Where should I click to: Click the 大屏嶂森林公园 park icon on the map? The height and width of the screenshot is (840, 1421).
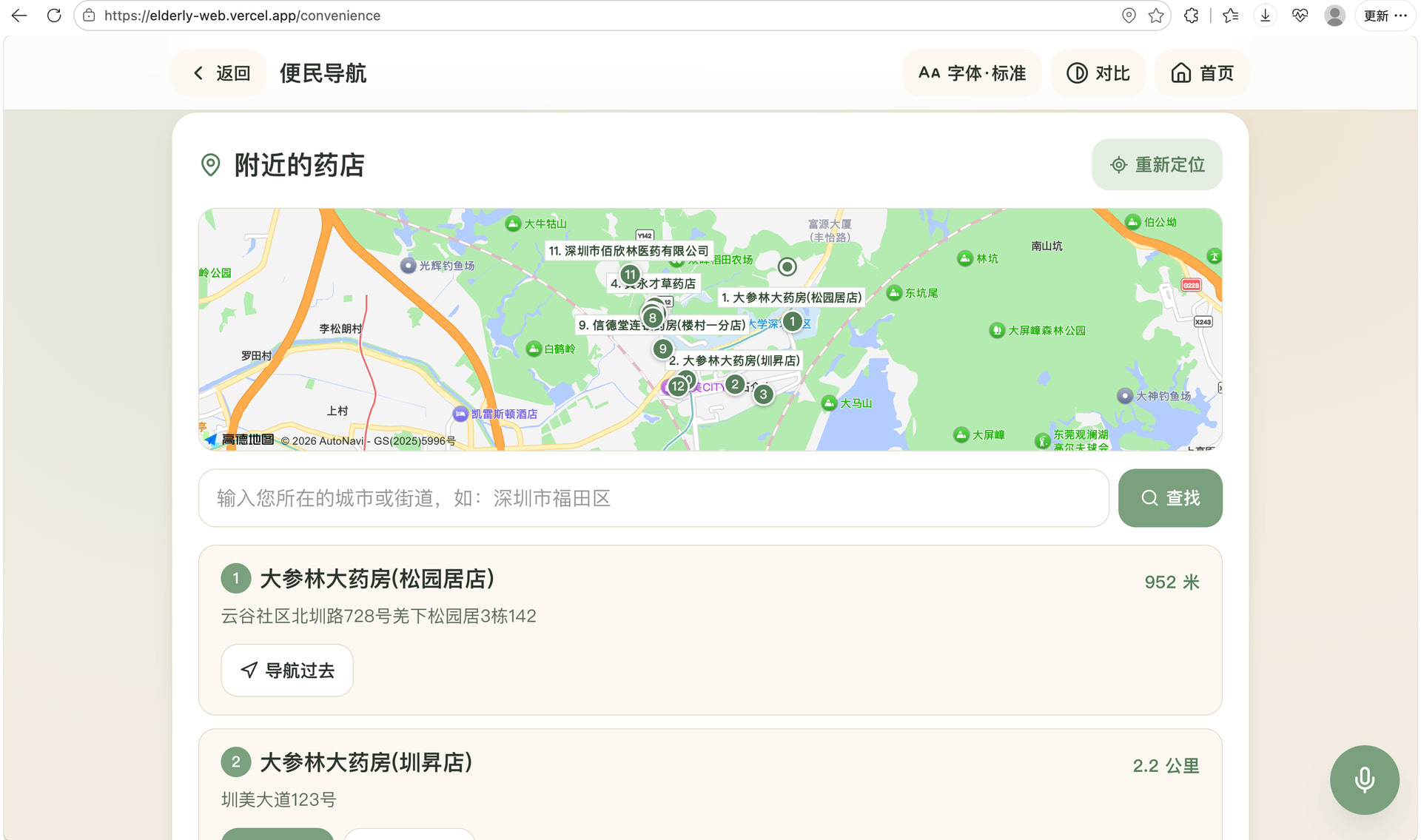(997, 330)
